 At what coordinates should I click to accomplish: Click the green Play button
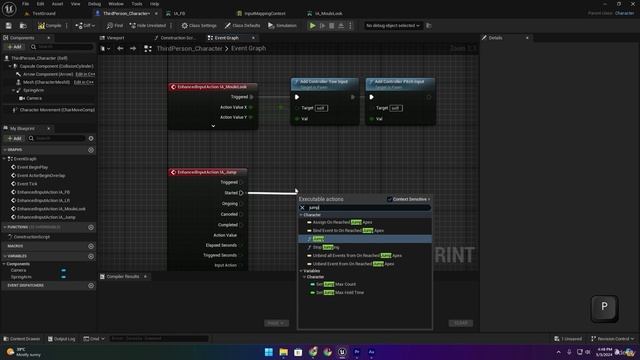tap(312, 26)
